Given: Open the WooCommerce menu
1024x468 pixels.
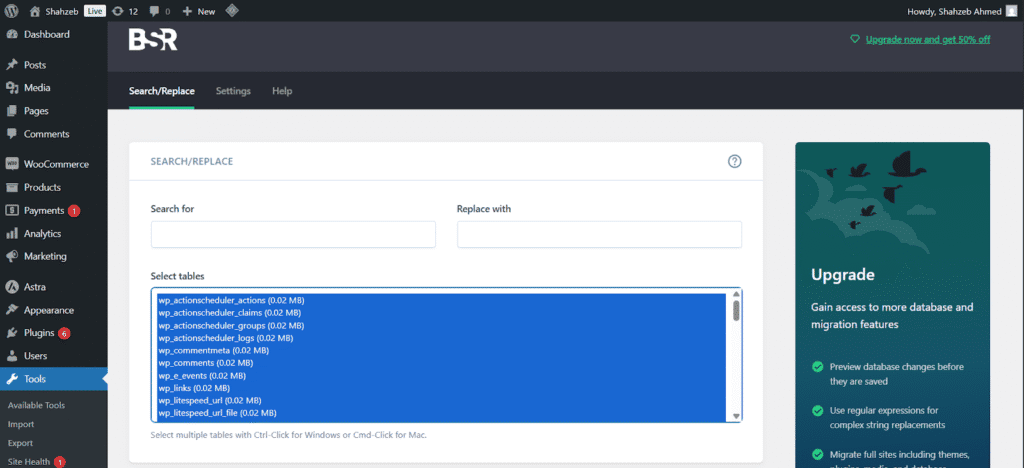Looking at the screenshot, I should click(54, 164).
